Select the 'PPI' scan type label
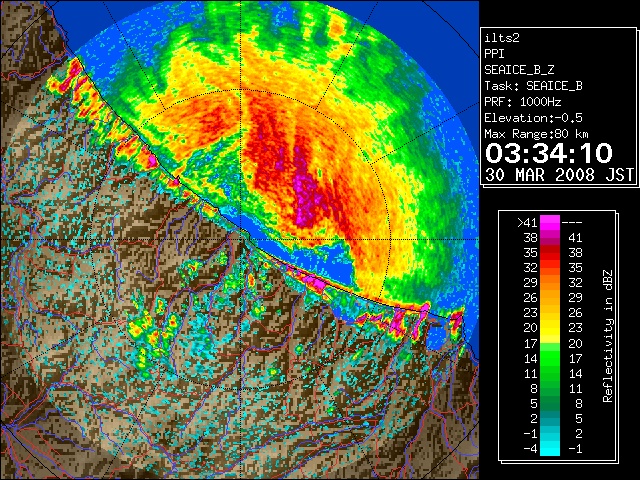Viewport: 640px width, 480px height. [494, 54]
